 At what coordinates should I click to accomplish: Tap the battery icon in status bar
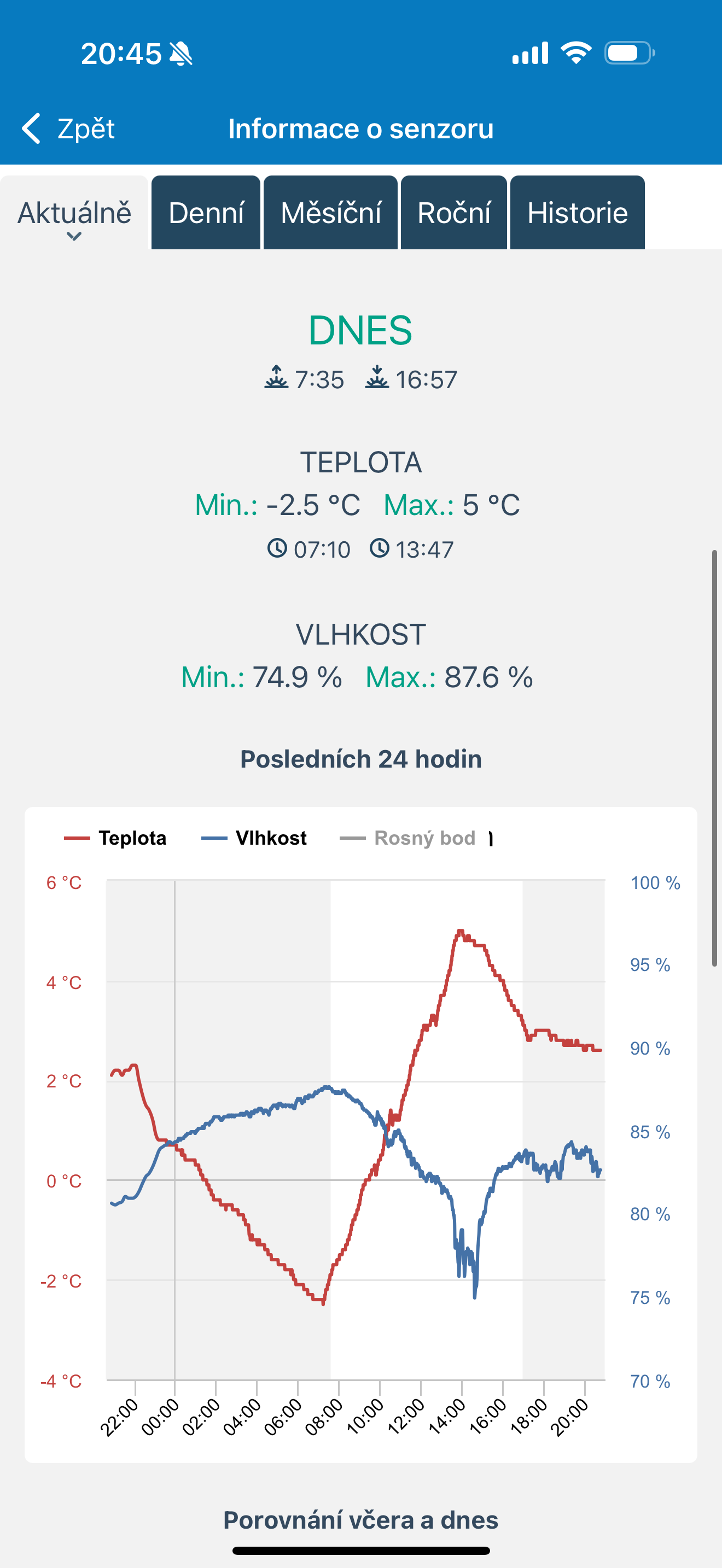click(630, 52)
